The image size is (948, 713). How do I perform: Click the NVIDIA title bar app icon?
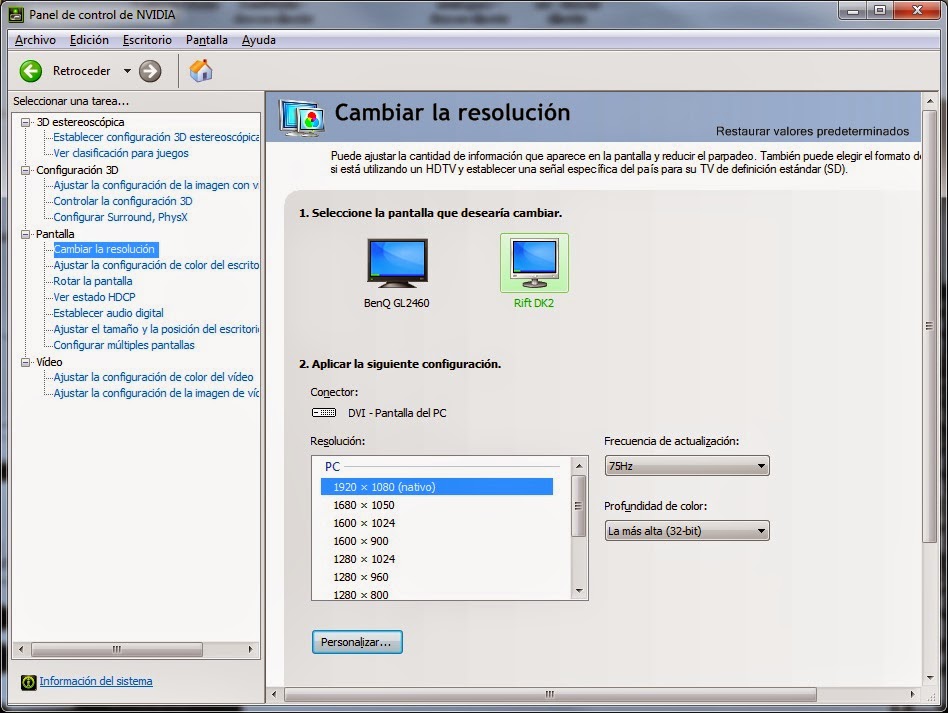click(x=16, y=14)
